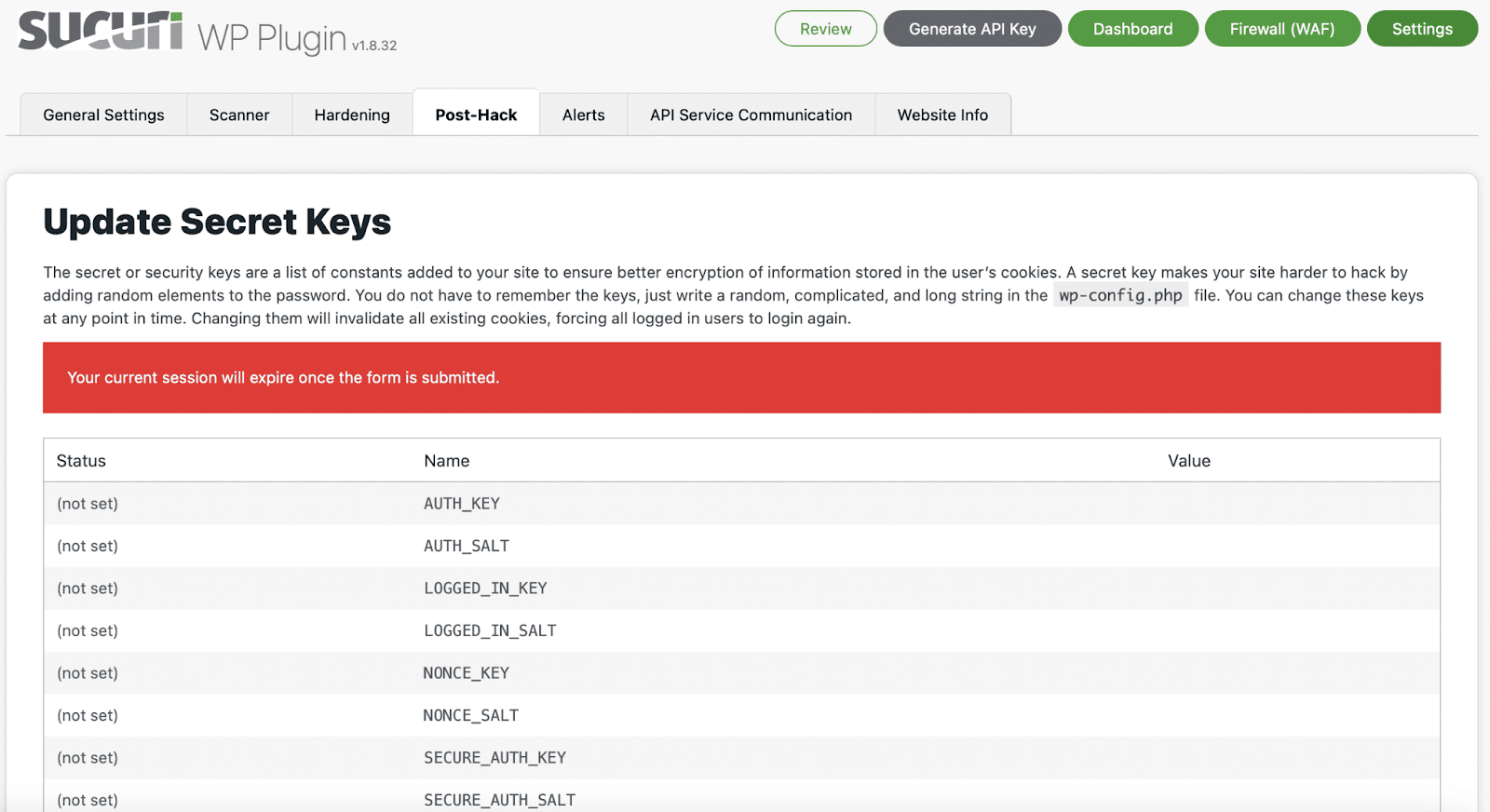Viewport: 1490px width, 812px height.
Task: Open the Settings page
Action: click(x=1421, y=29)
